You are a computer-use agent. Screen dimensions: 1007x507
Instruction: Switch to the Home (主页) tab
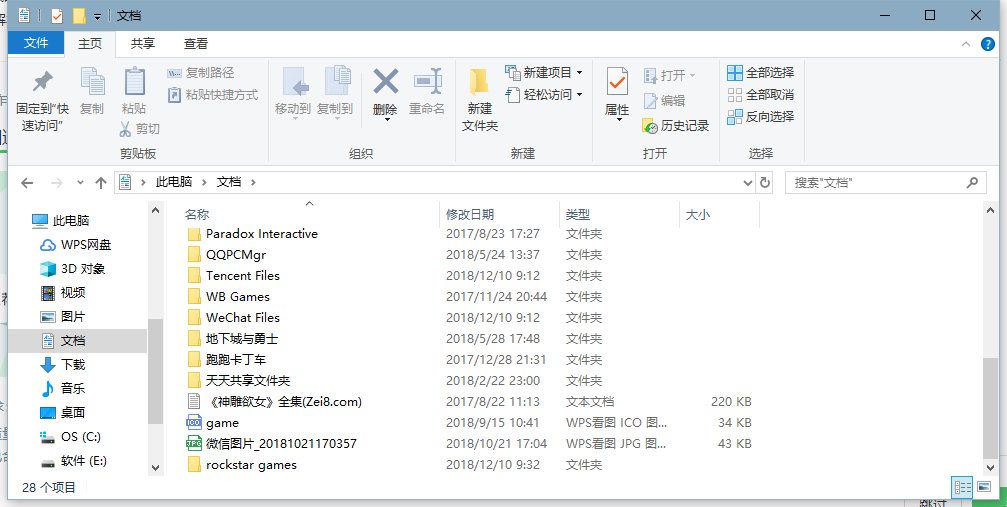click(90, 43)
